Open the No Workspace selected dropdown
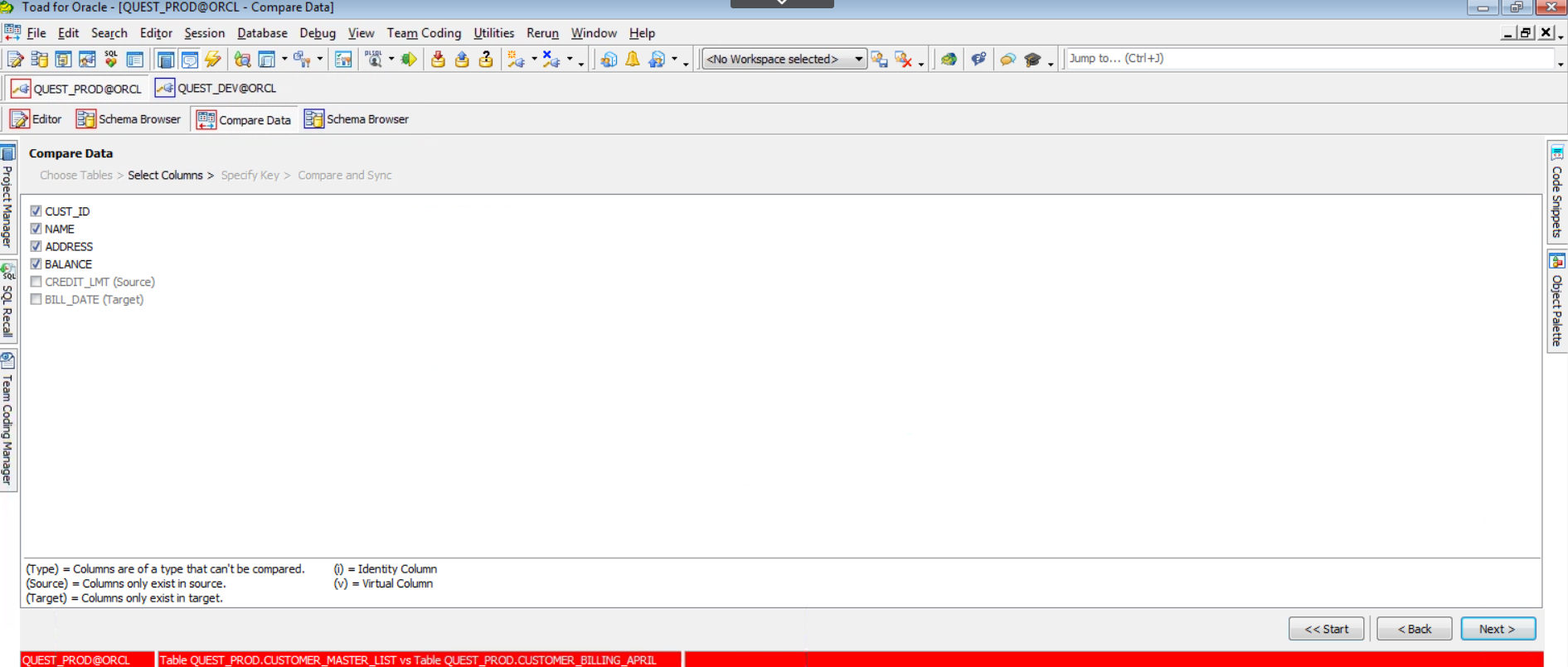 pyautogui.click(x=784, y=59)
